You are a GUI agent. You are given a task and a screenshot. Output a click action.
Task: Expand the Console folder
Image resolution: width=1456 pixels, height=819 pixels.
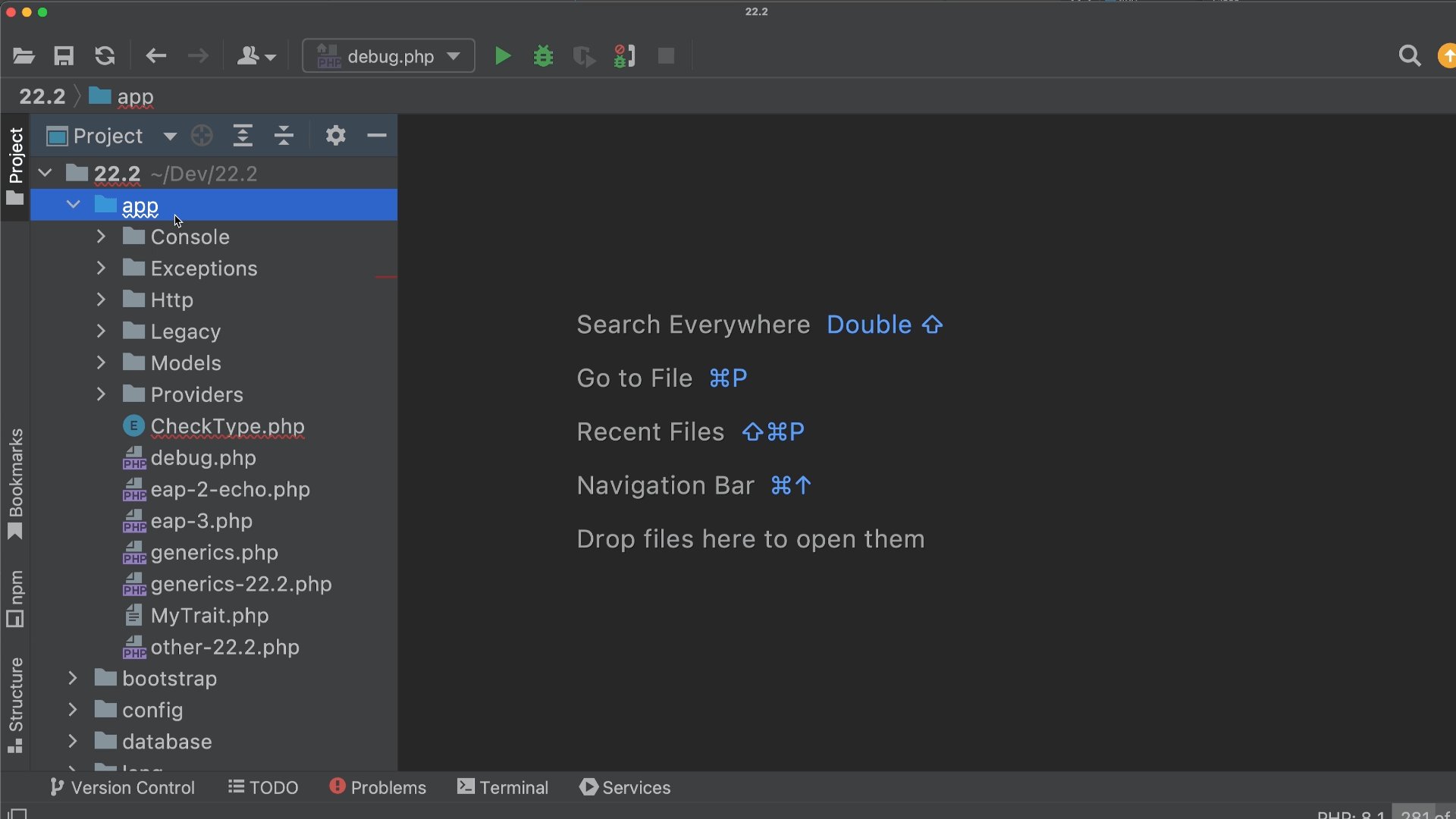[100, 237]
